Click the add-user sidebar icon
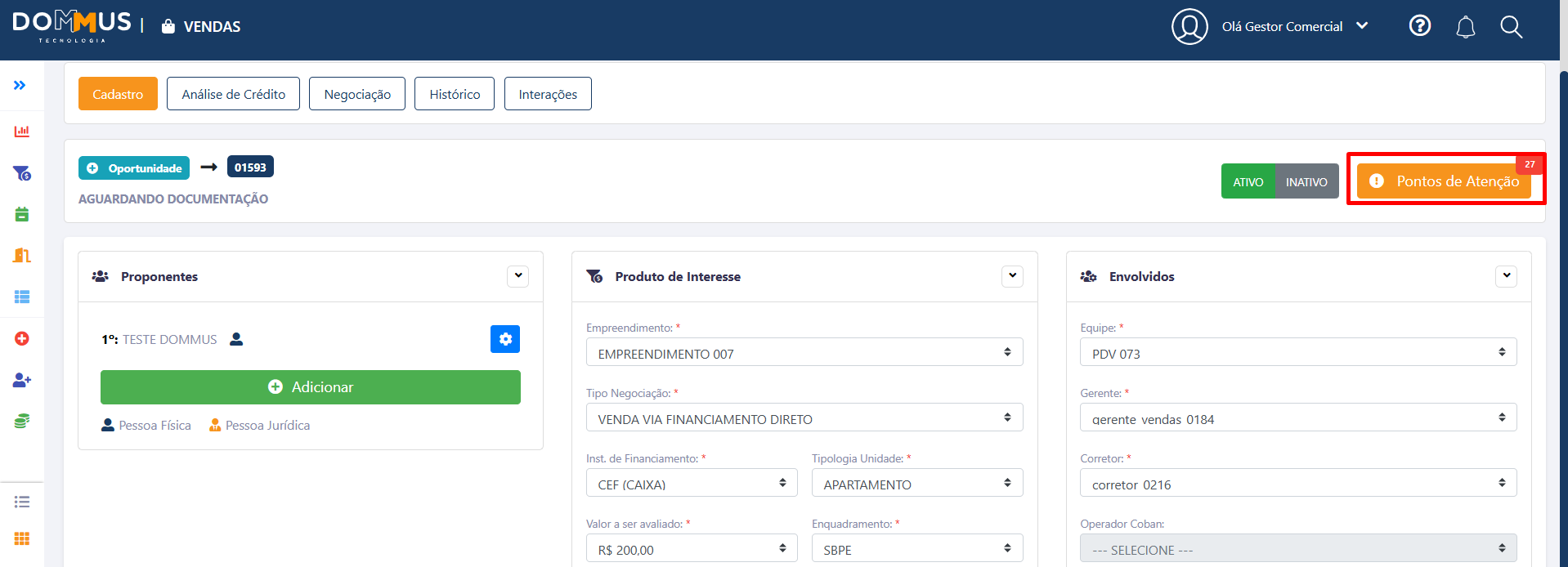This screenshot has height=567, width=1568. tap(22, 380)
